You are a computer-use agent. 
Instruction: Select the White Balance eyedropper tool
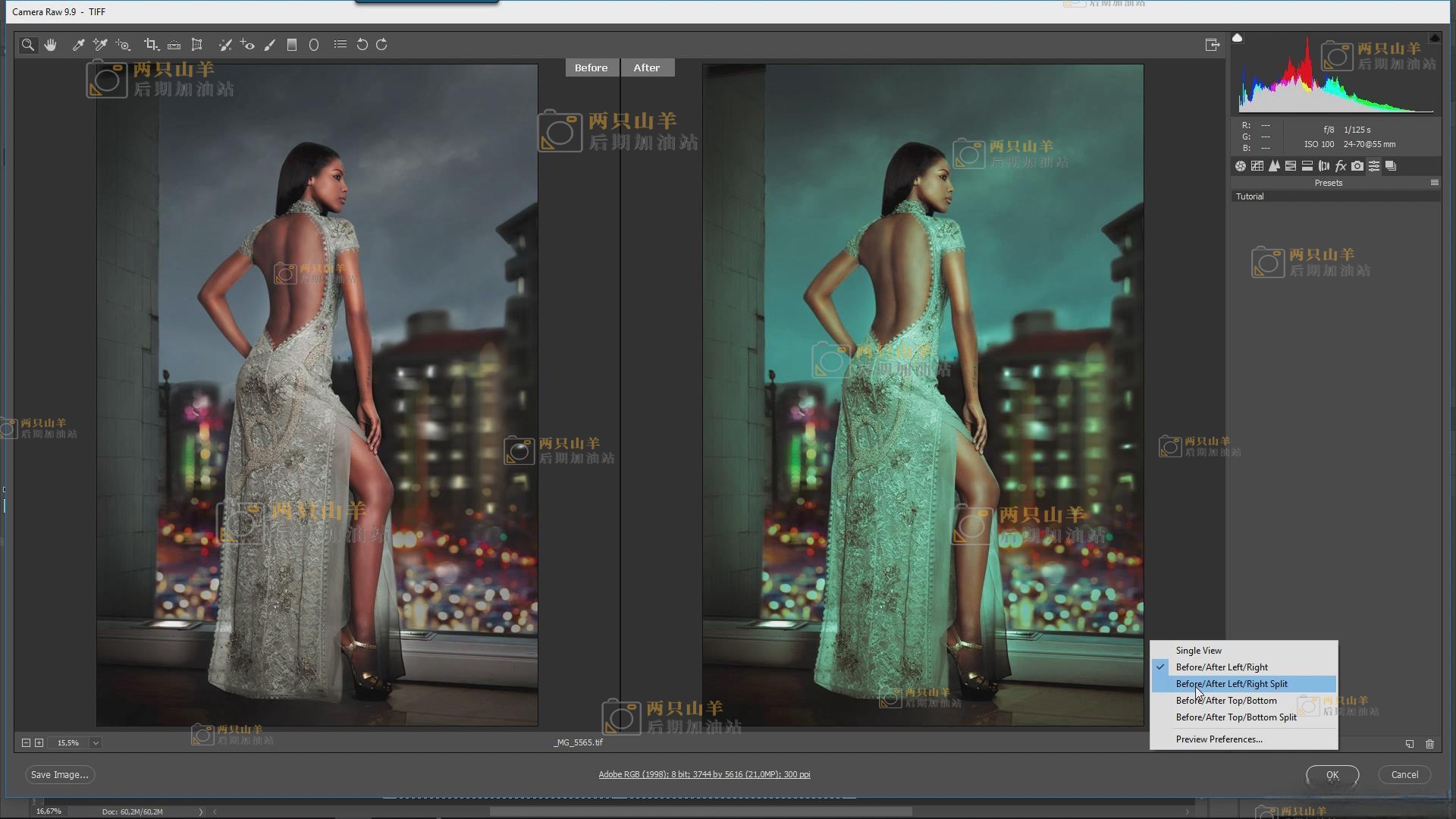point(78,45)
